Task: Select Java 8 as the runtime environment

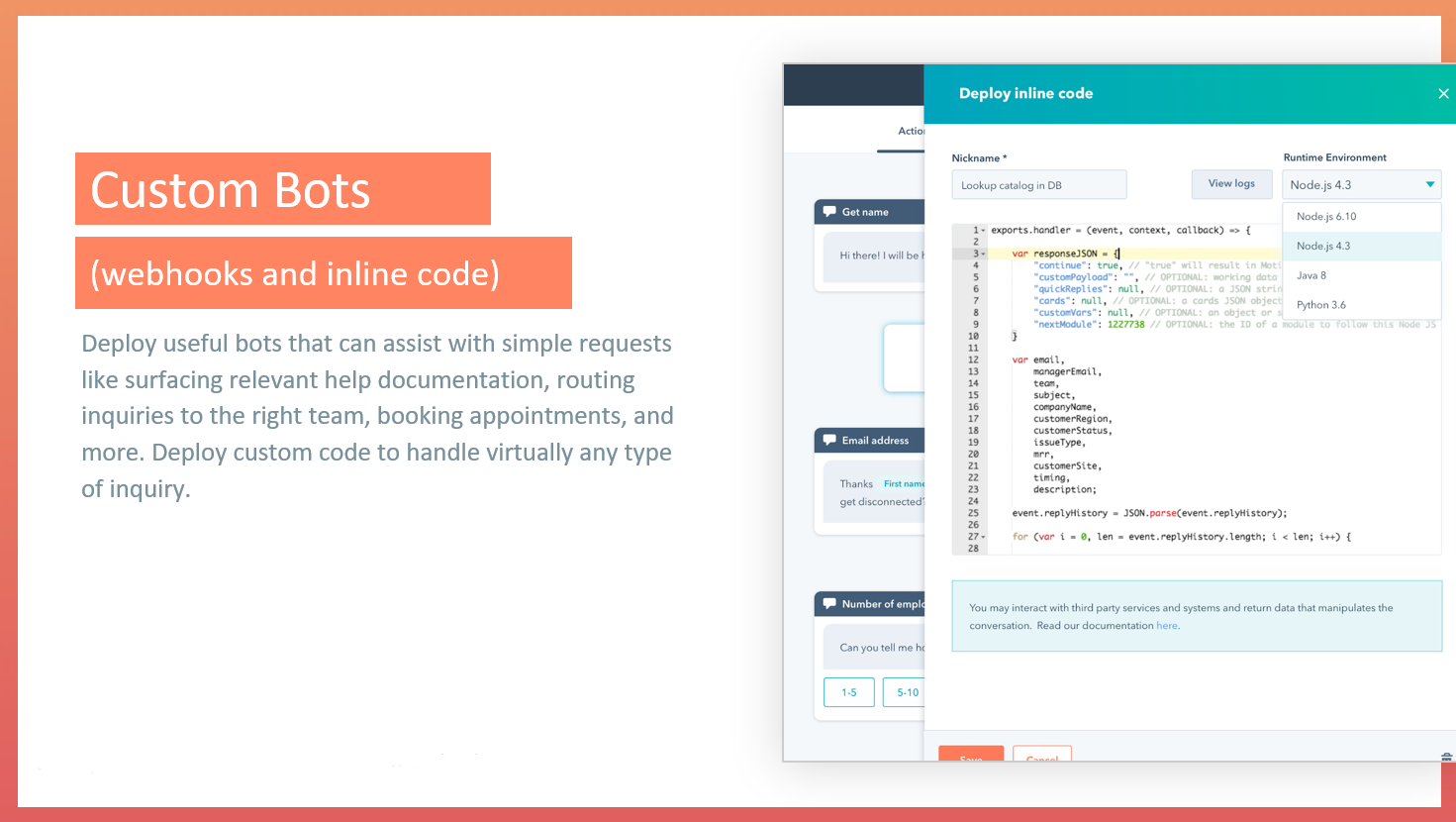Action: click(1311, 275)
